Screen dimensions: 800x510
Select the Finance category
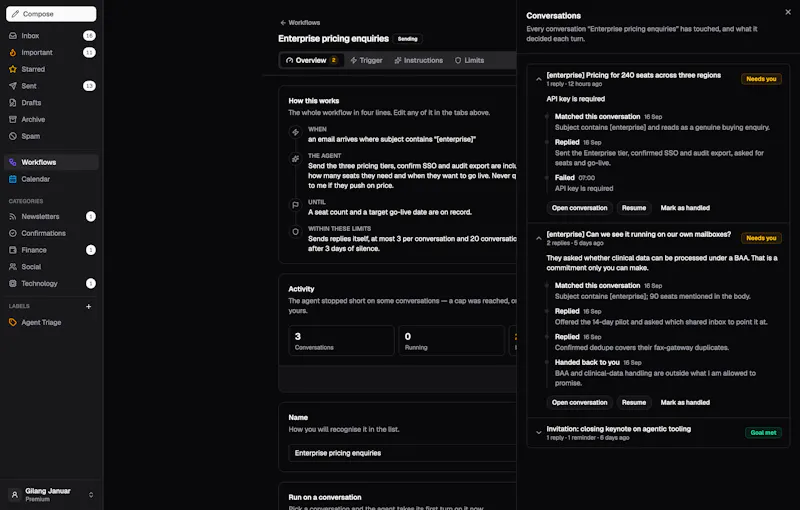[x=51, y=250]
